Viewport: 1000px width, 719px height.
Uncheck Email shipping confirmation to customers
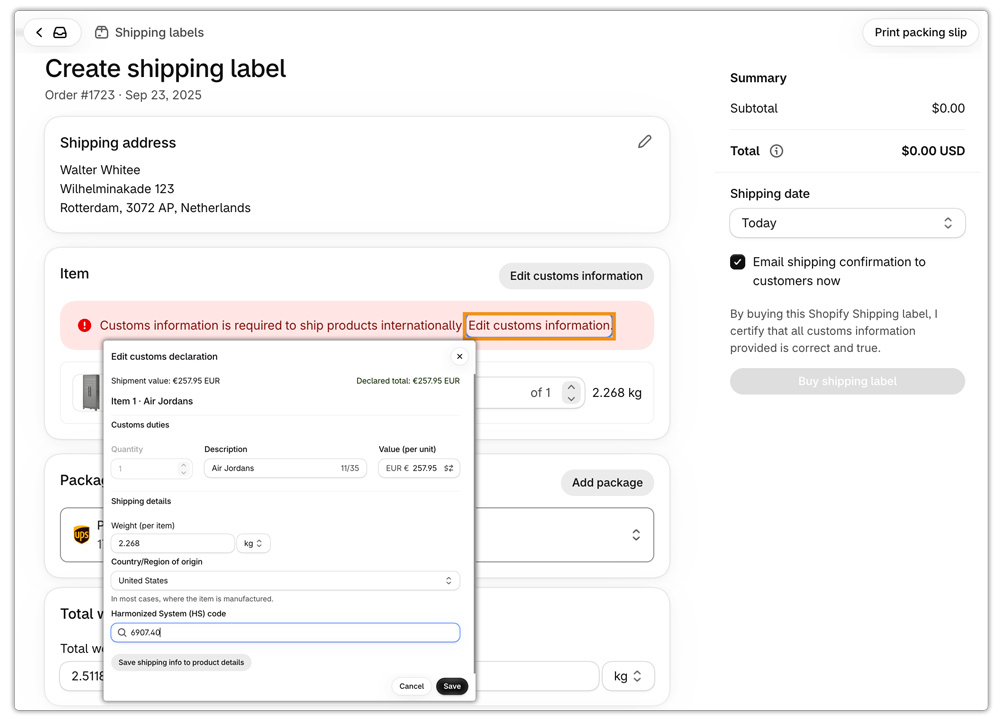tap(737, 262)
